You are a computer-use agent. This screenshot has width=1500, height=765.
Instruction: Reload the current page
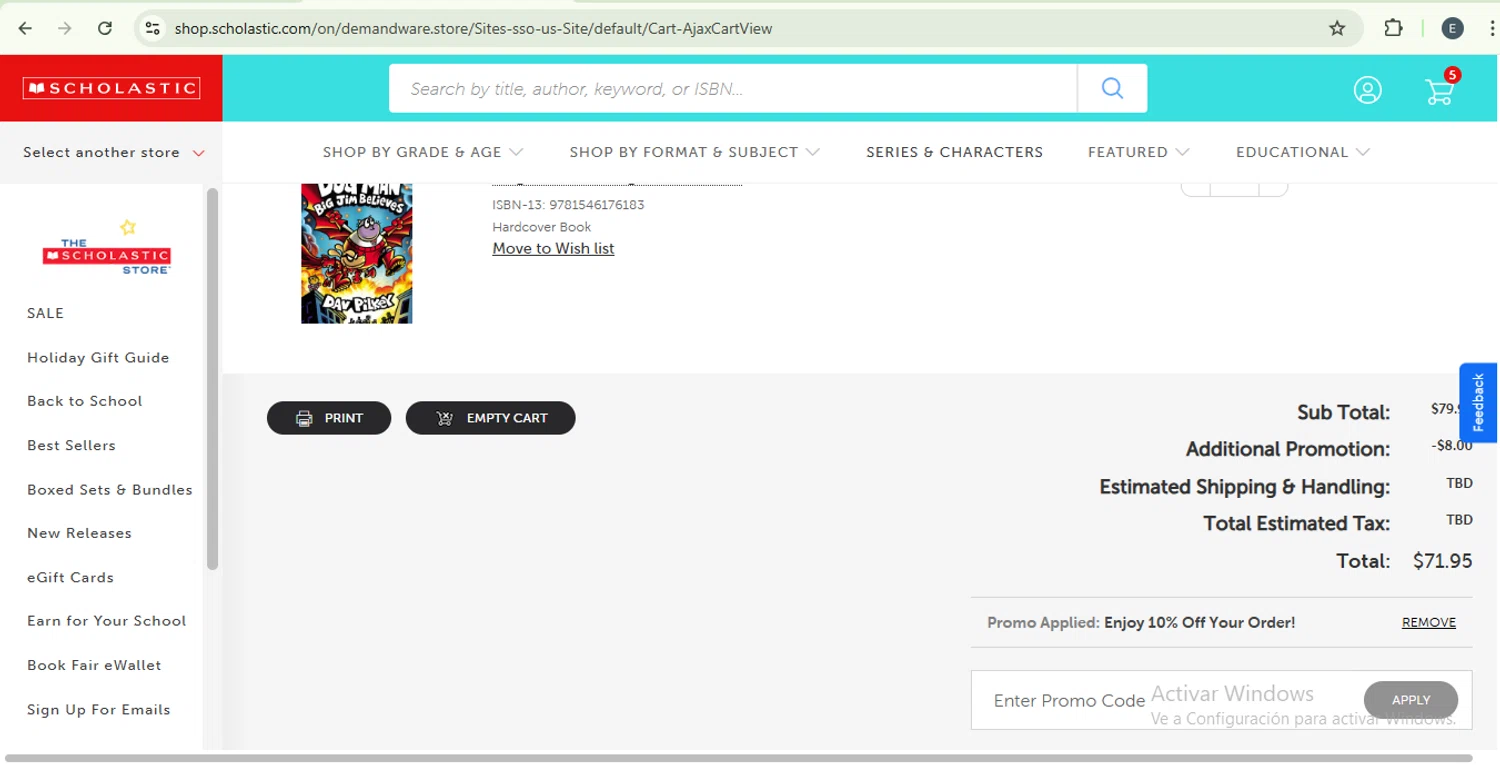coord(105,28)
